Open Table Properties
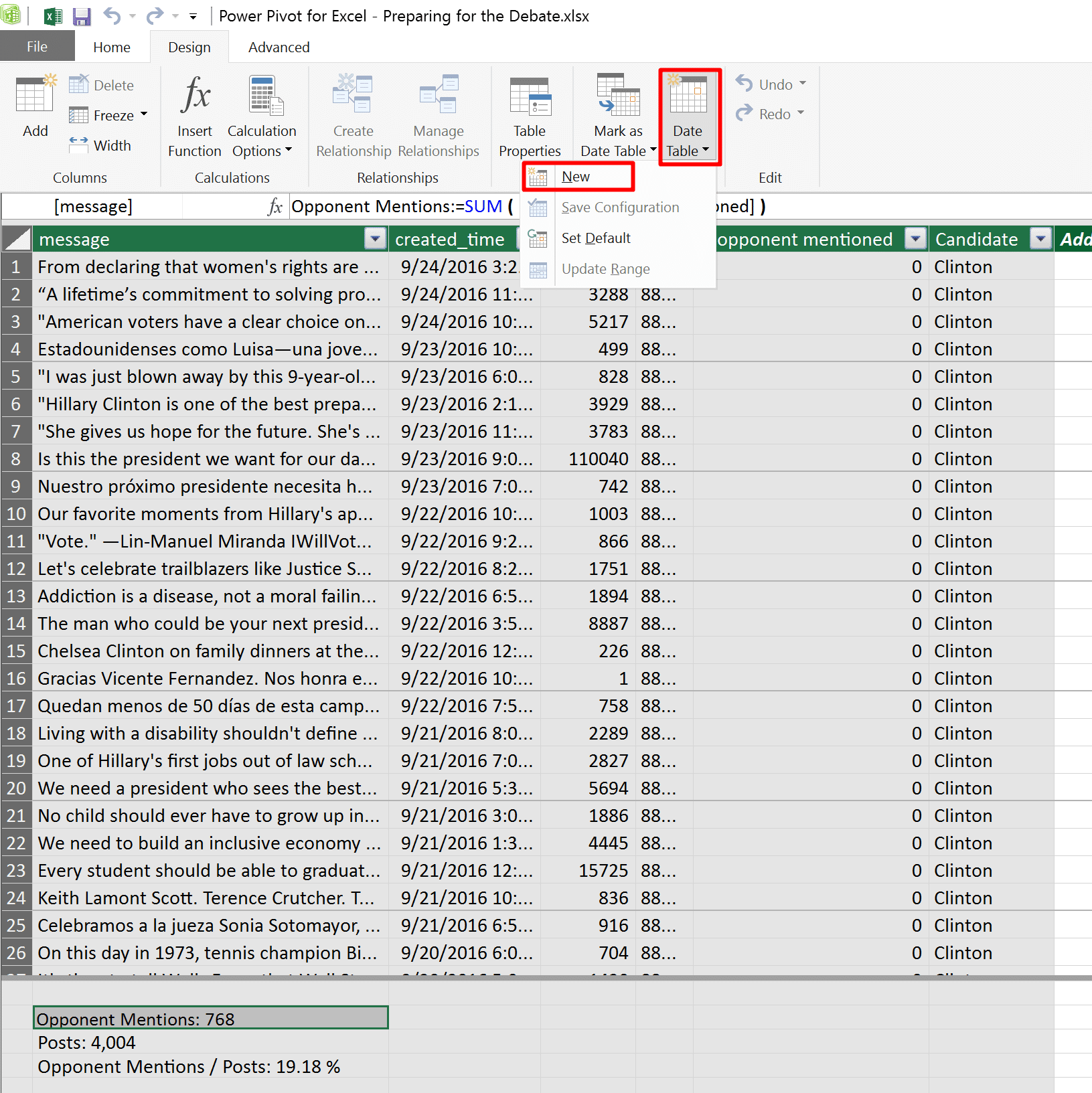 click(x=530, y=116)
